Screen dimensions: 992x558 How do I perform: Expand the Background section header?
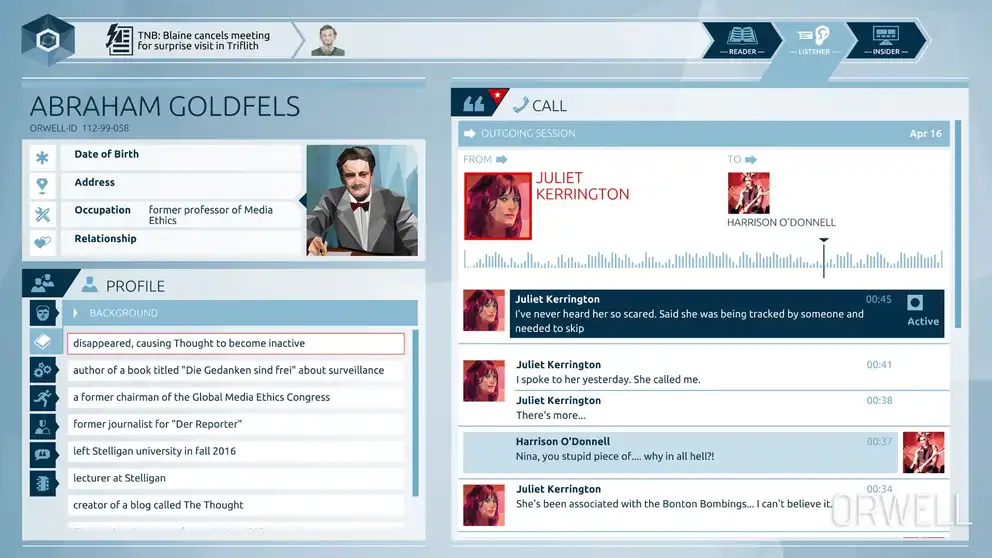tap(240, 313)
